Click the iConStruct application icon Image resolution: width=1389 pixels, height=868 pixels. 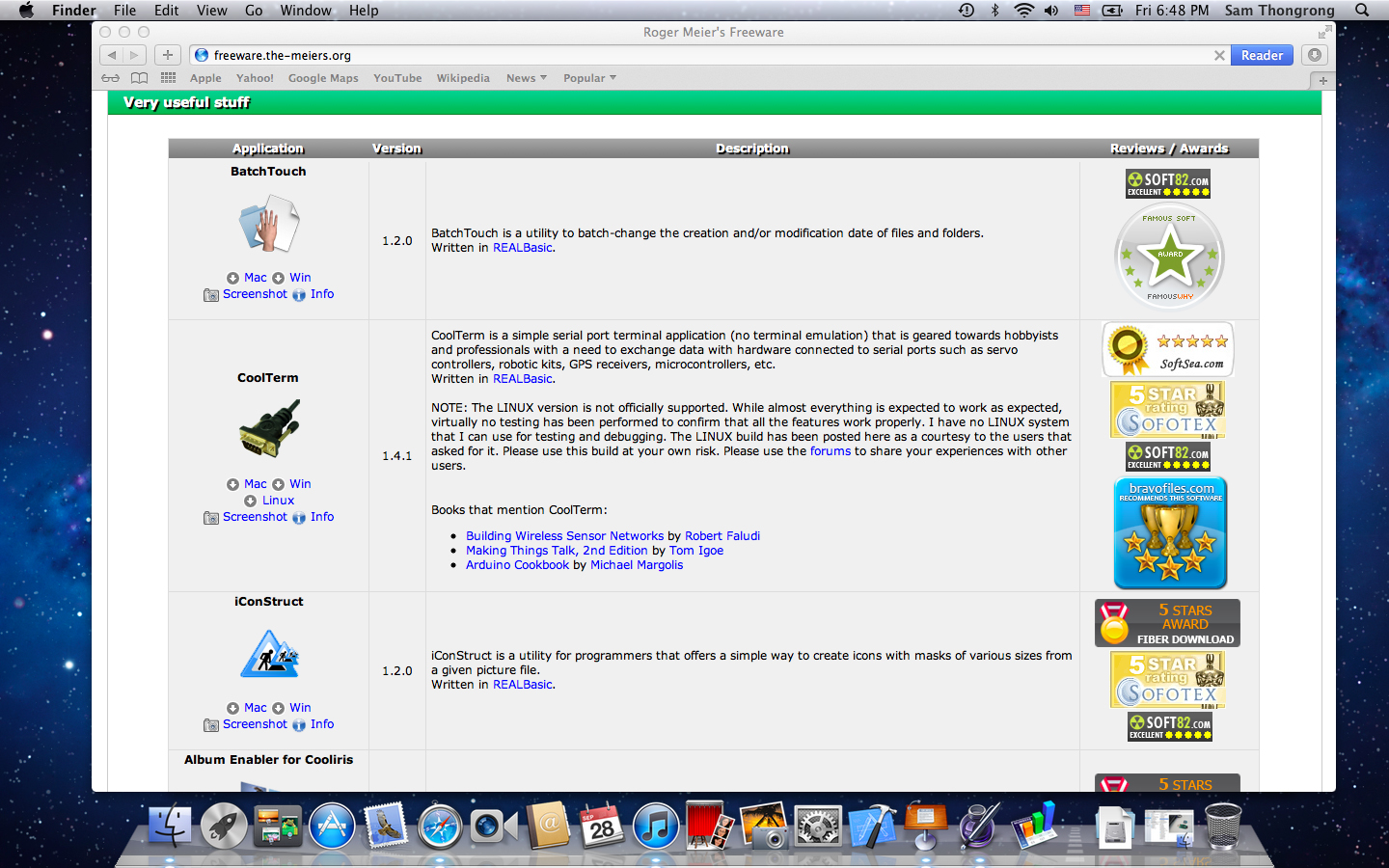(269, 653)
